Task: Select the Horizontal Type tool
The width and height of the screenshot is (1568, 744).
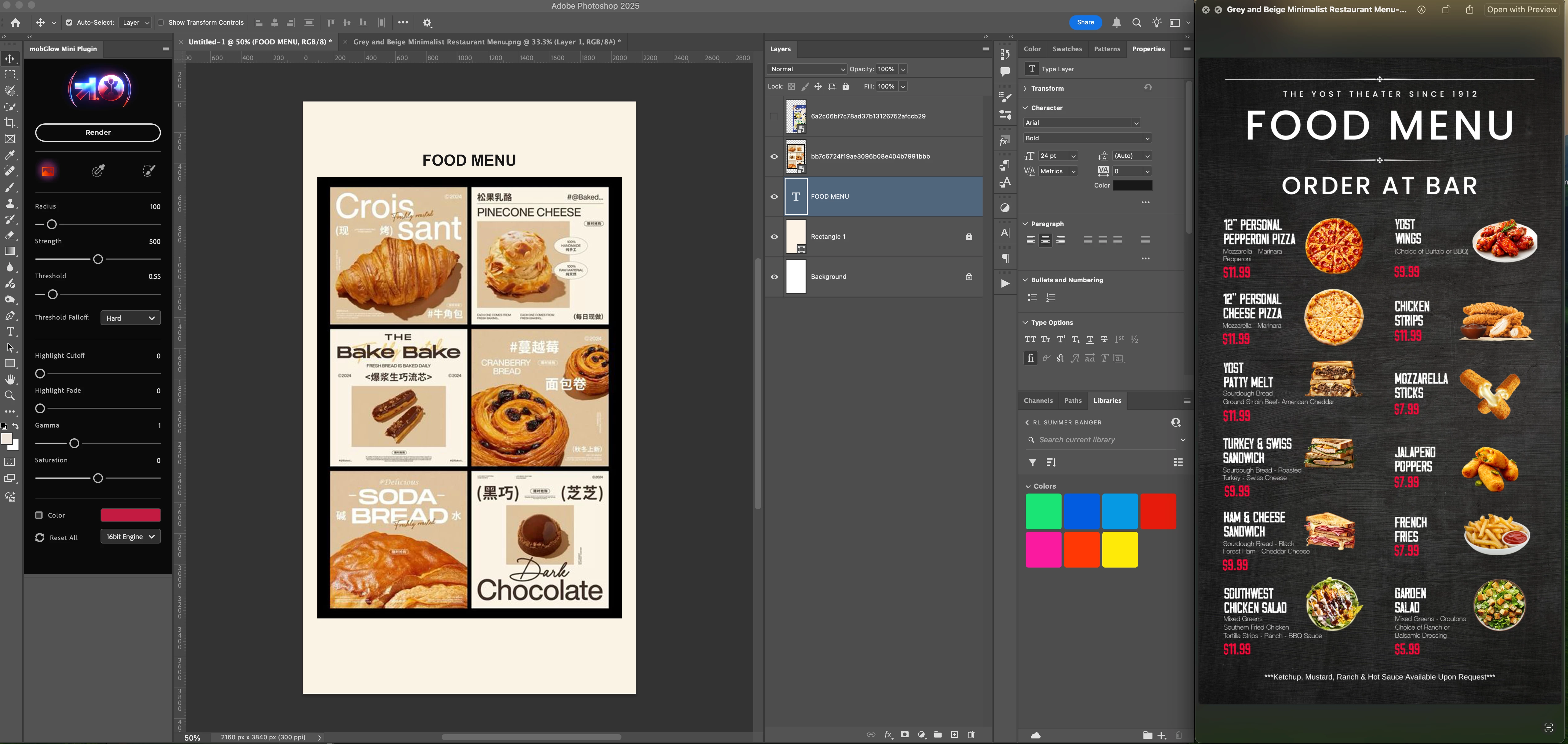Action: point(10,332)
